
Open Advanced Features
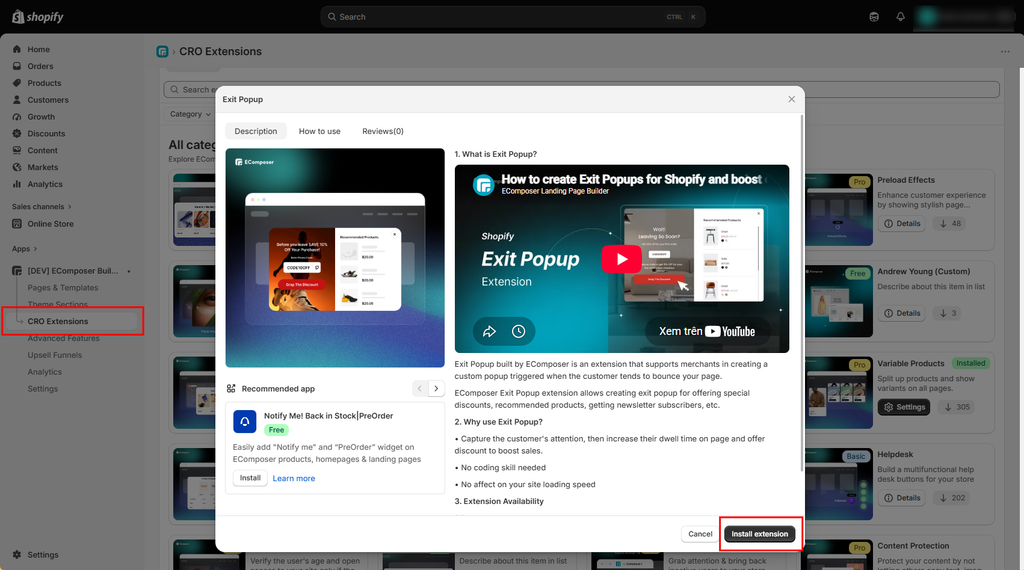[63, 338]
